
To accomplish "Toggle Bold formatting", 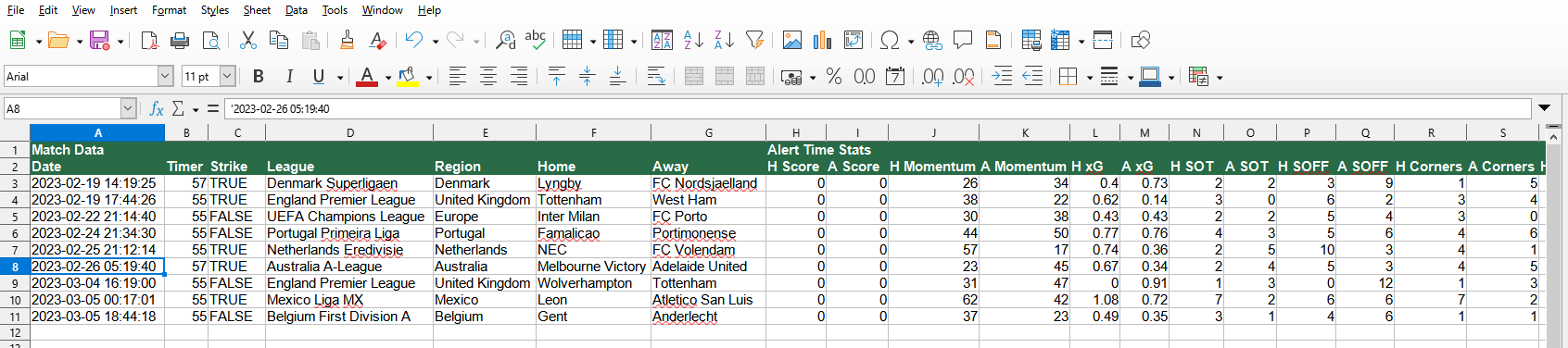I will pos(259,76).
